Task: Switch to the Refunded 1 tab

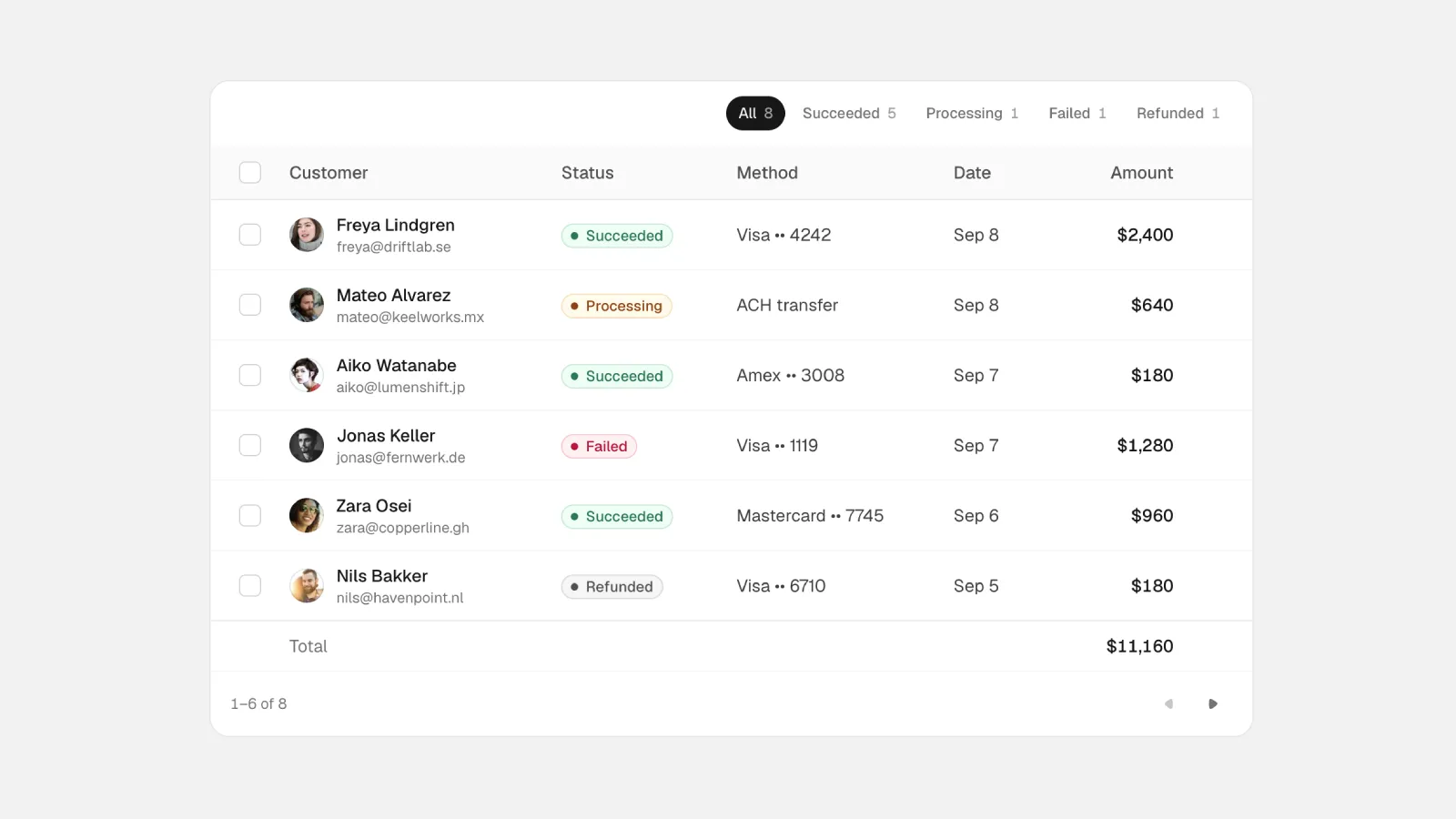Action: 1178,113
